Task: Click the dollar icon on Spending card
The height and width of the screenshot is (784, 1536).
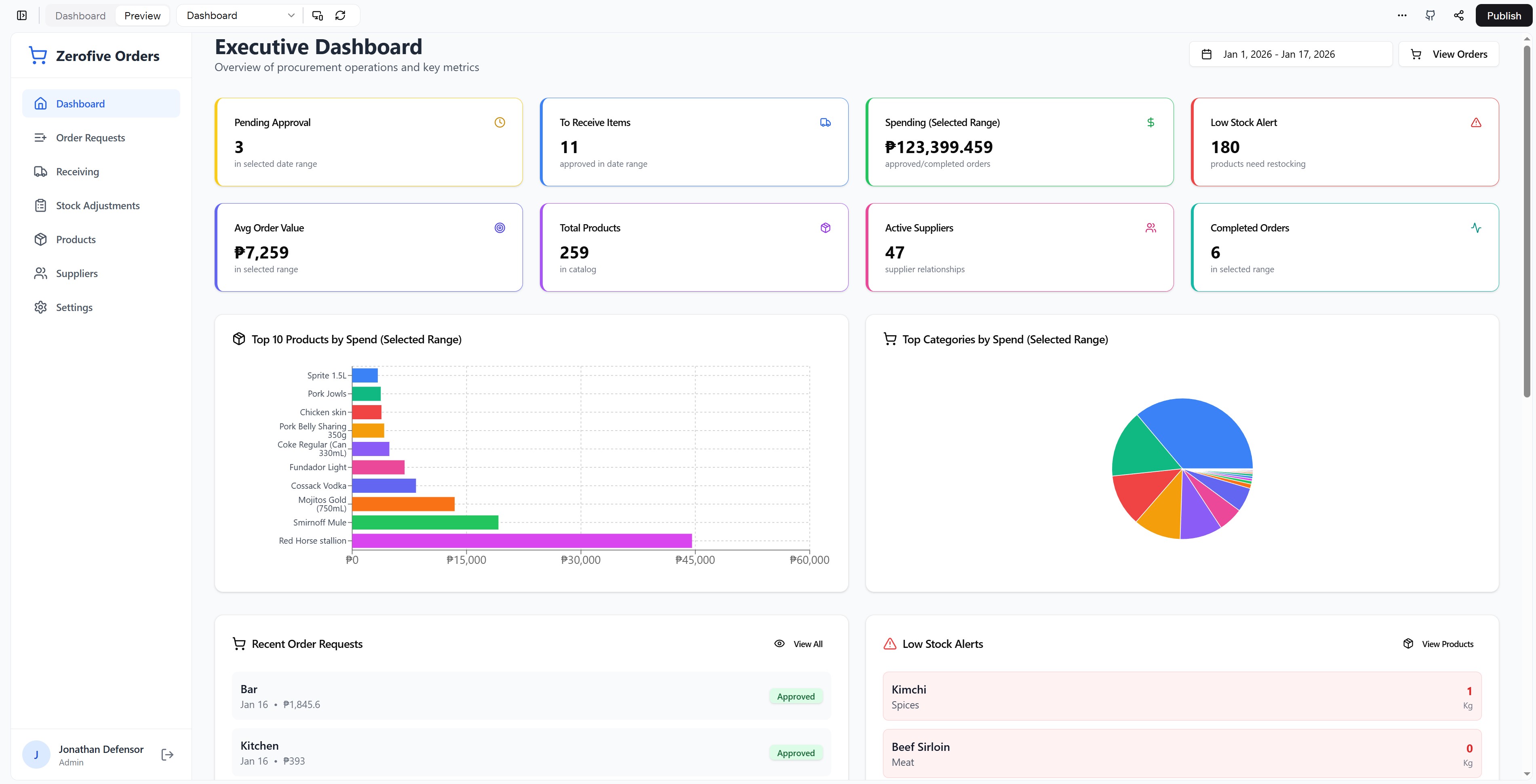Action: [1151, 122]
